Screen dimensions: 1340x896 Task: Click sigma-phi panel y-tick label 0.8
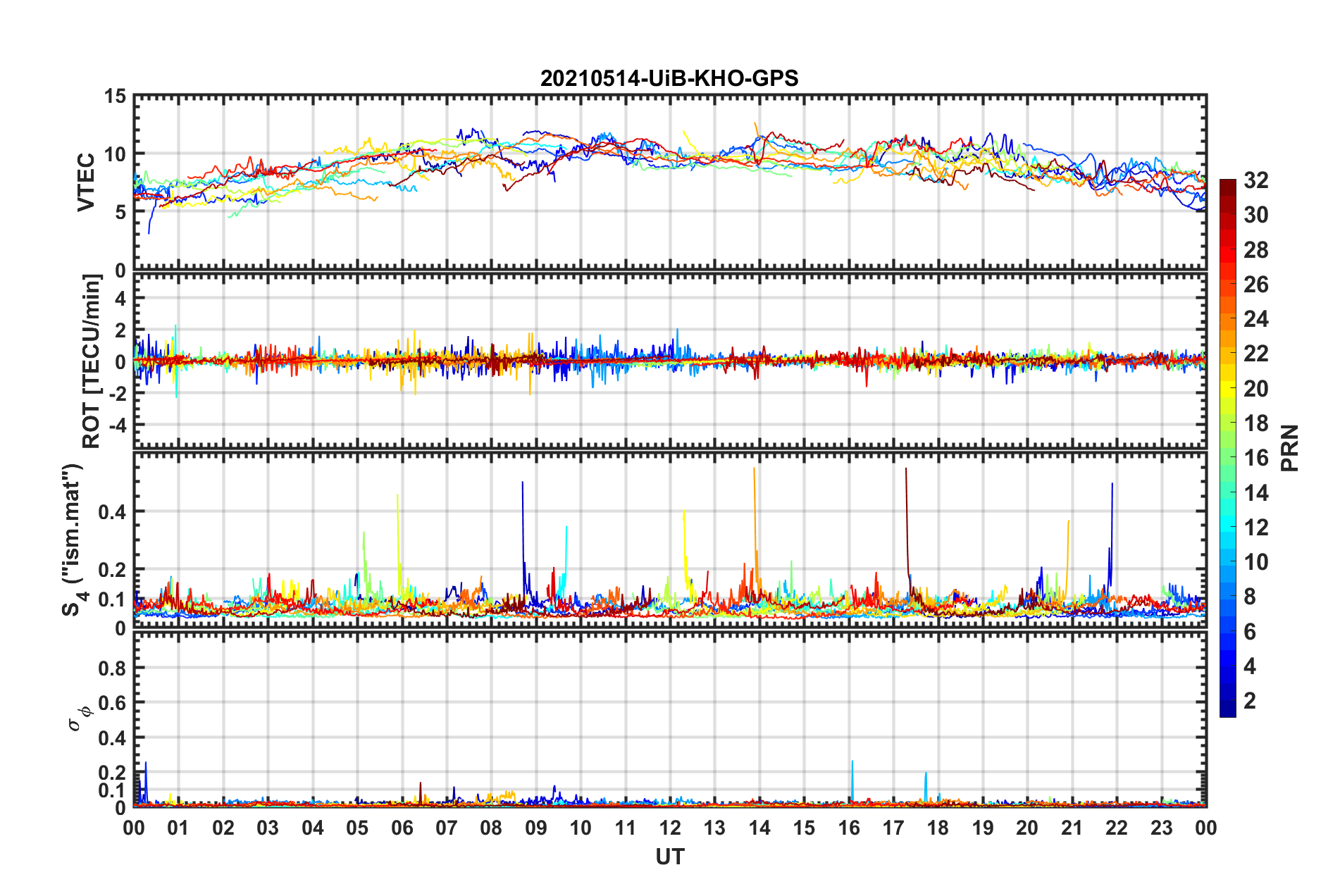tap(113, 668)
